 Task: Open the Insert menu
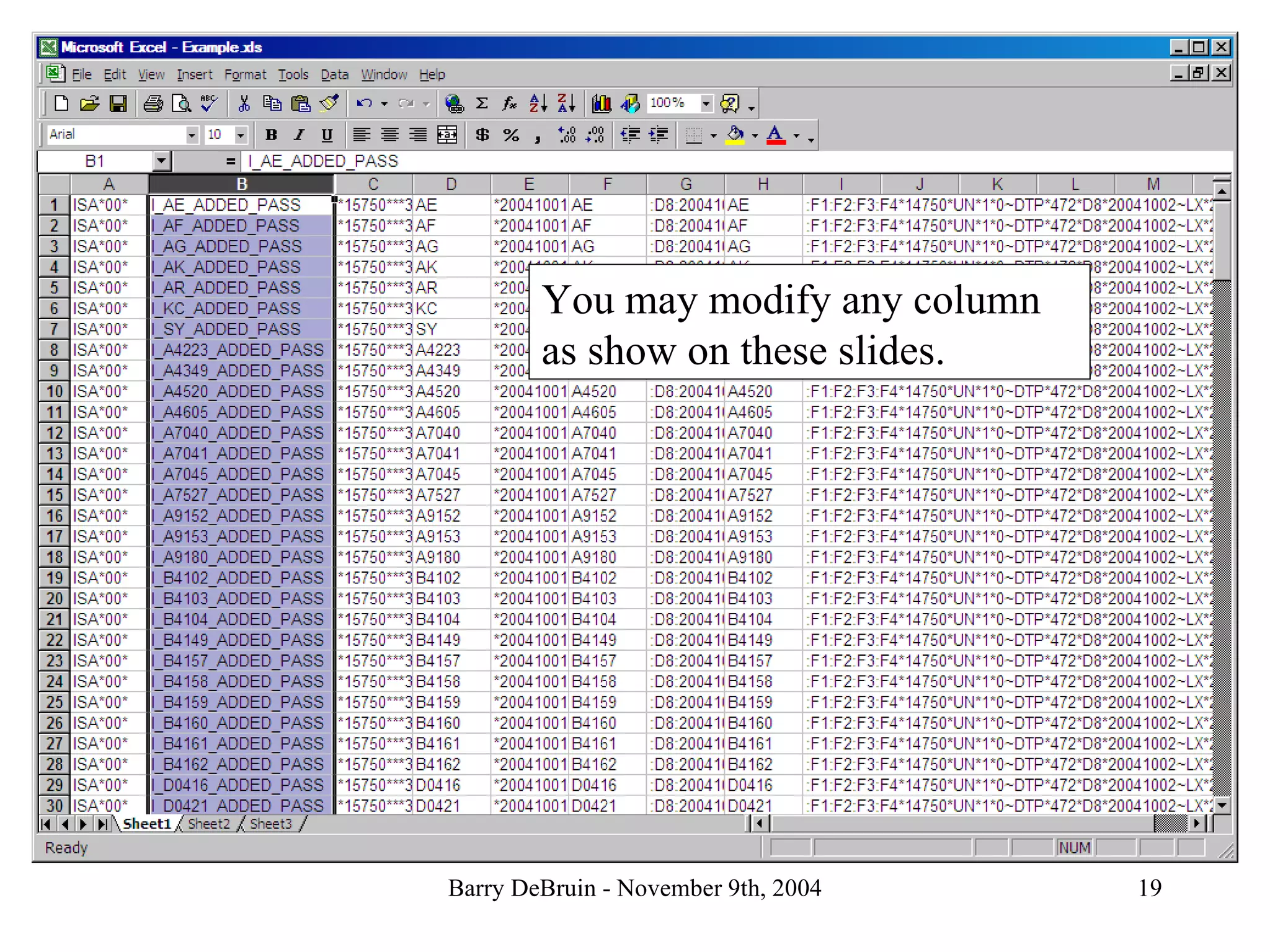194,75
